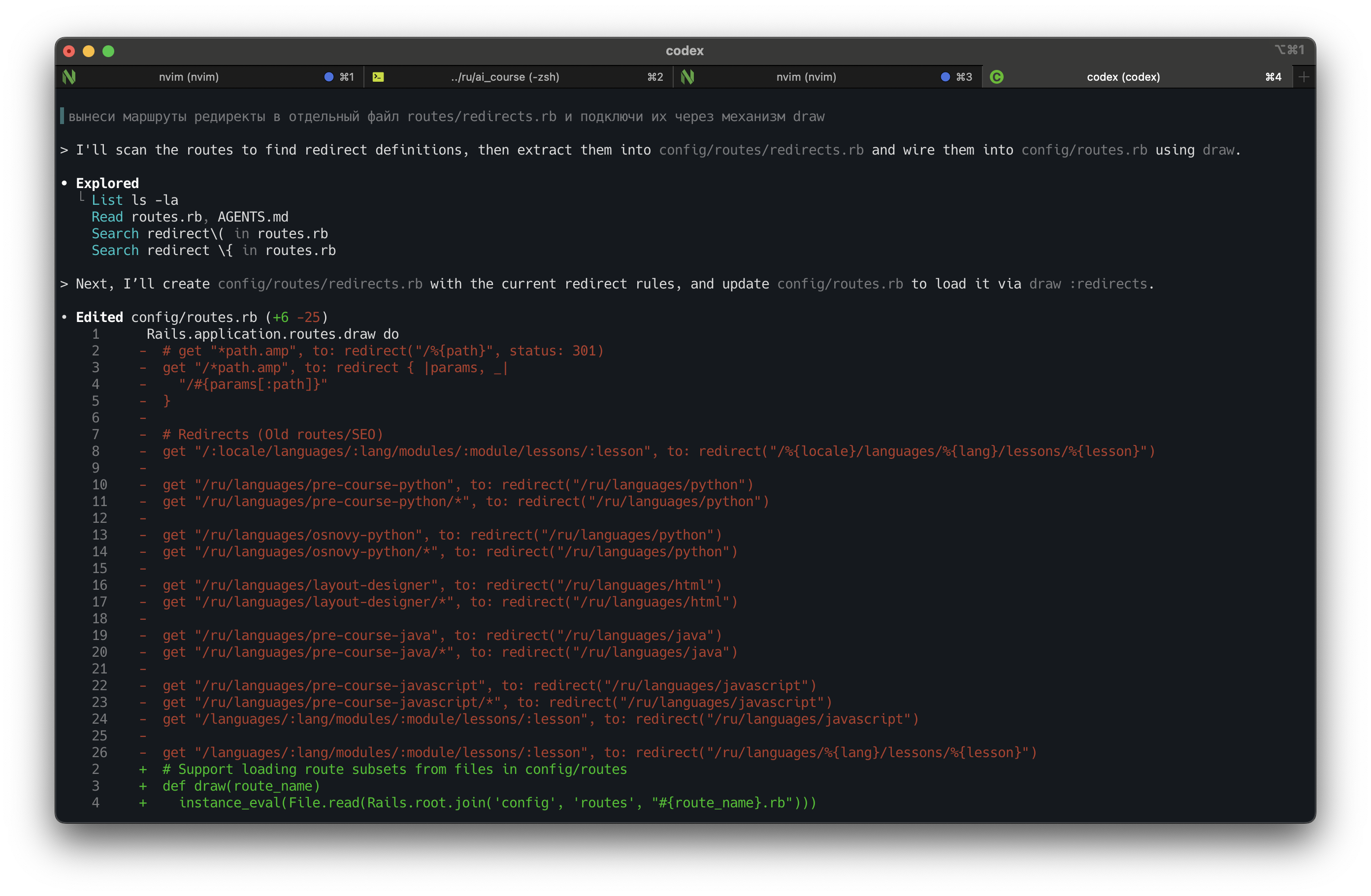Click the green codex icon on fourth tab
The height and width of the screenshot is (896, 1371).
tap(997, 77)
